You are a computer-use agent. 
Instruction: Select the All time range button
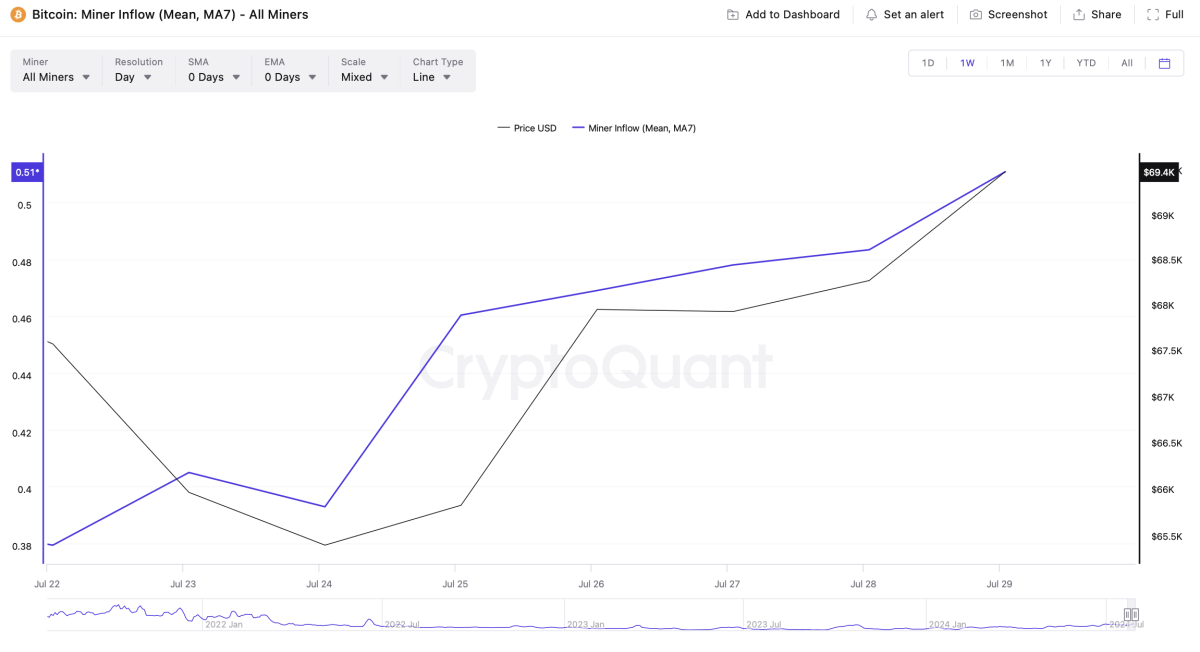tap(1127, 63)
